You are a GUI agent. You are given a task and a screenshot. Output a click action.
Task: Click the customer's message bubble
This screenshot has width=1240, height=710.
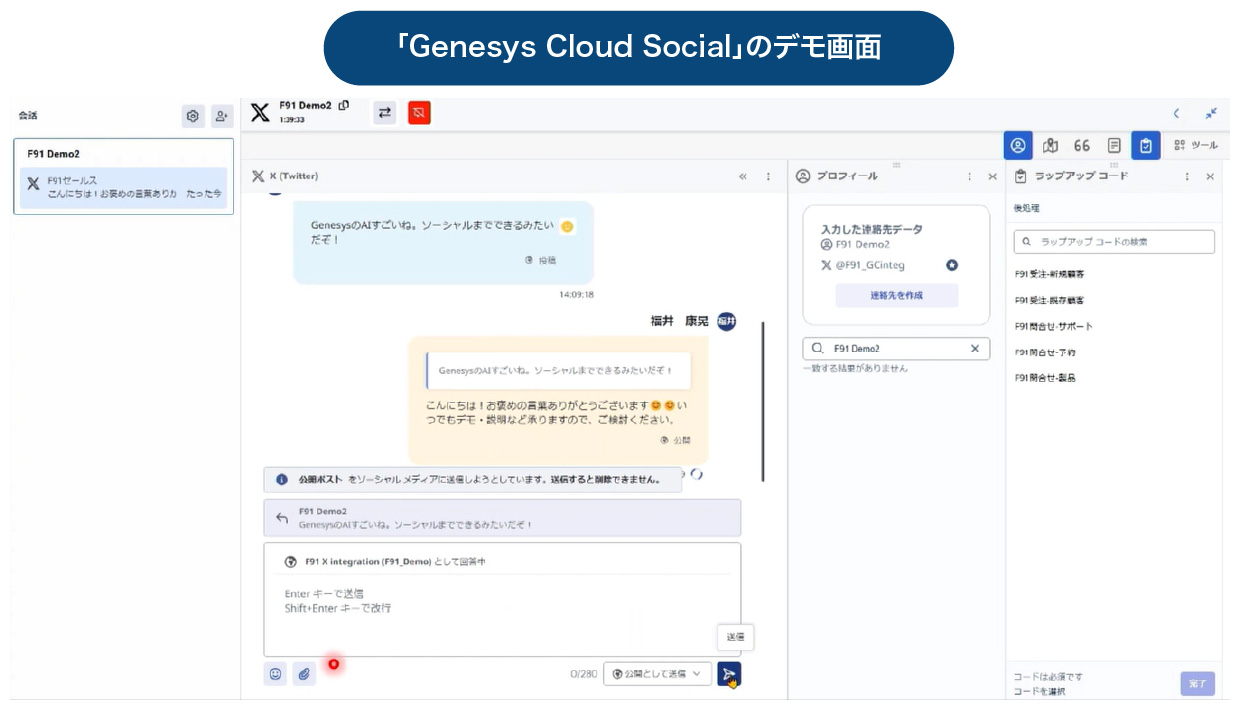(443, 242)
